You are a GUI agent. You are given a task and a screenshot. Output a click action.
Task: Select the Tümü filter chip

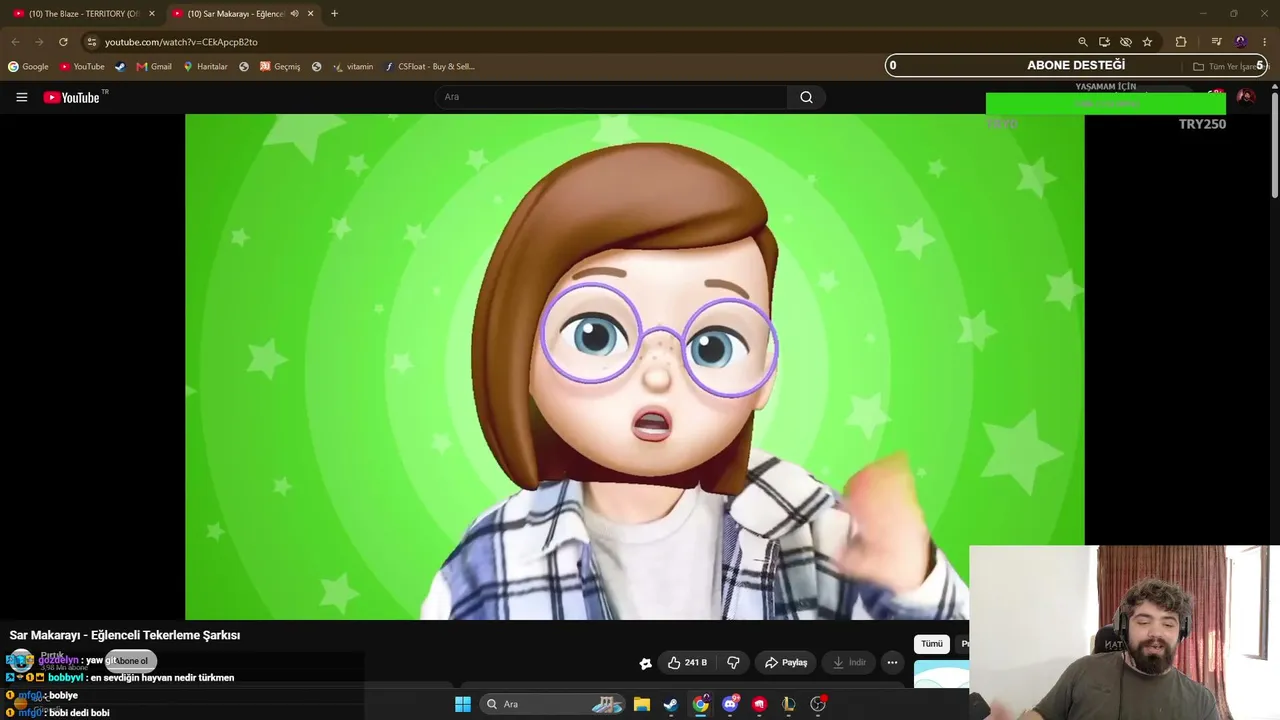point(931,644)
